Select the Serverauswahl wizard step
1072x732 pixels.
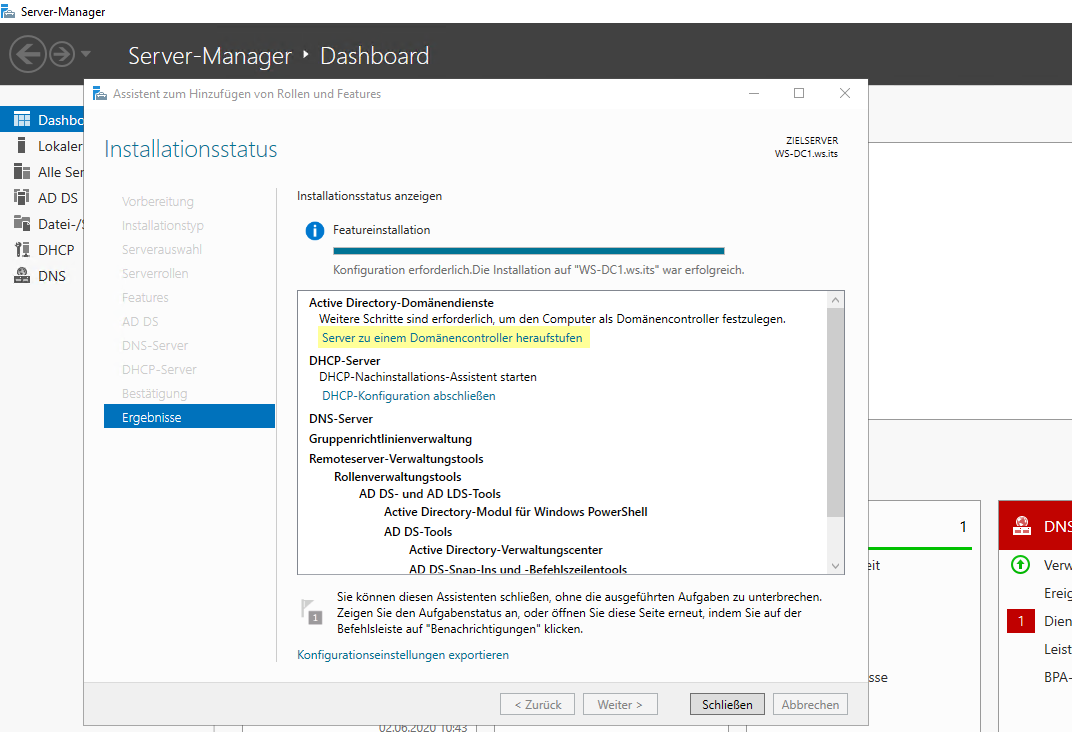pyautogui.click(x=162, y=249)
